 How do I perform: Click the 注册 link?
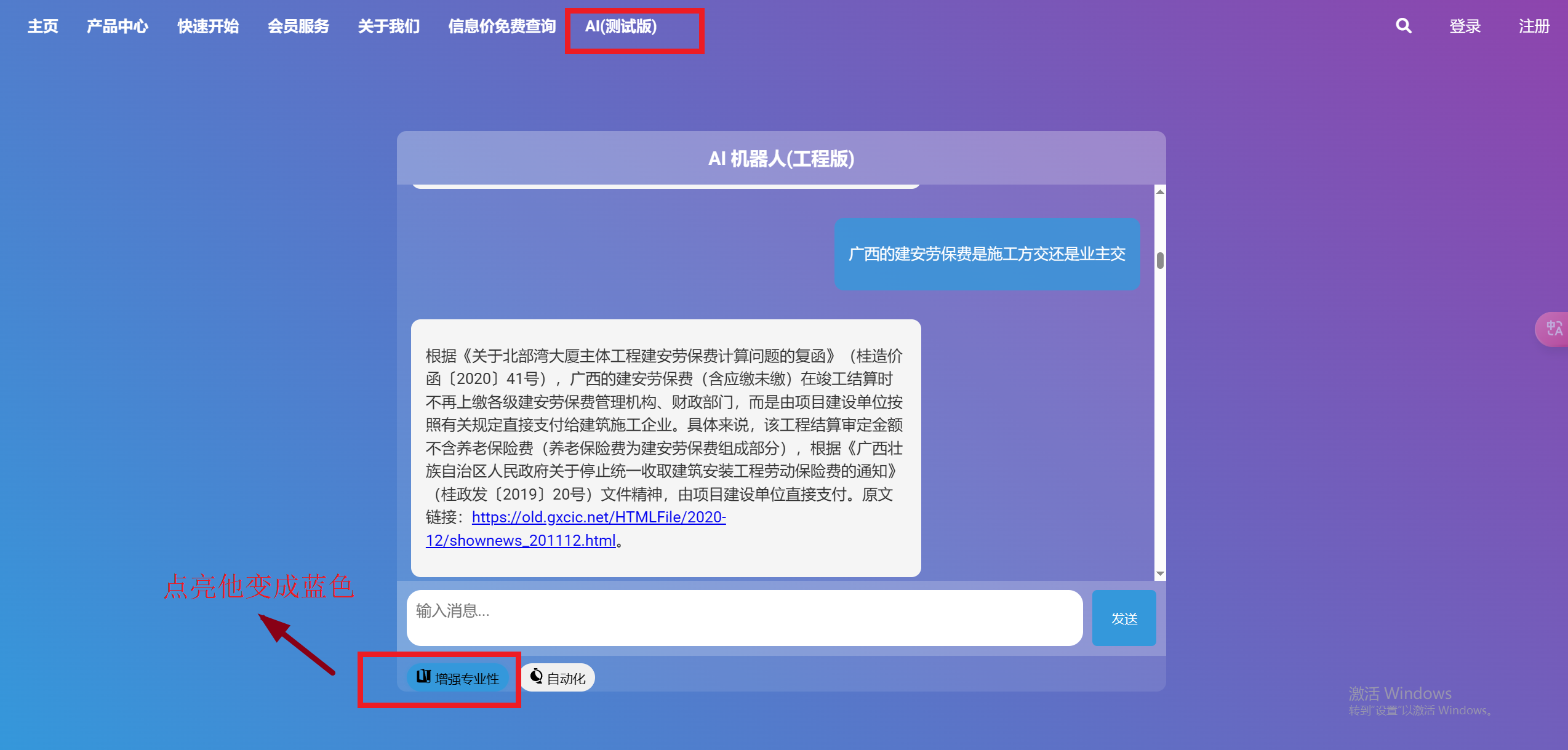[x=1534, y=26]
